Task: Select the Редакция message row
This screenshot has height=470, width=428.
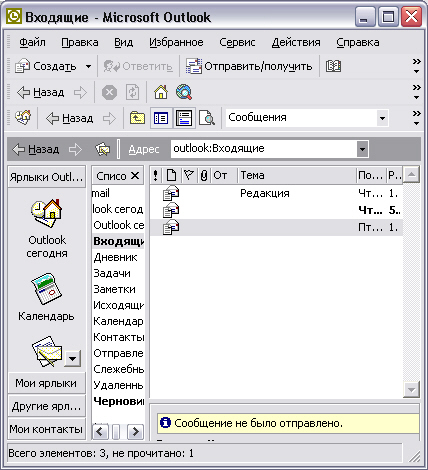Action: point(276,193)
